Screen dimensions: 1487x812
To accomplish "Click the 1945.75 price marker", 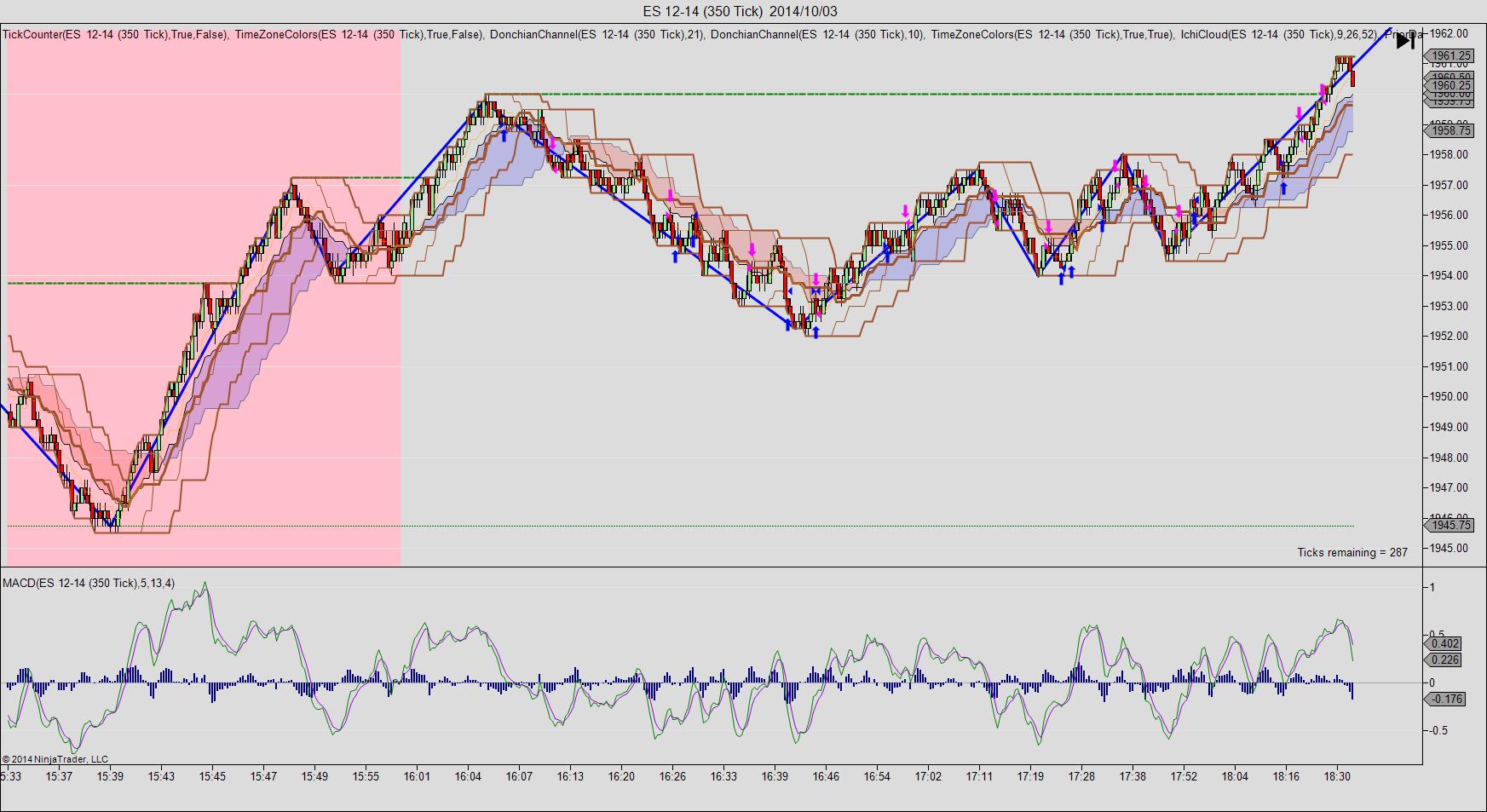I will [x=1448, y=525].
